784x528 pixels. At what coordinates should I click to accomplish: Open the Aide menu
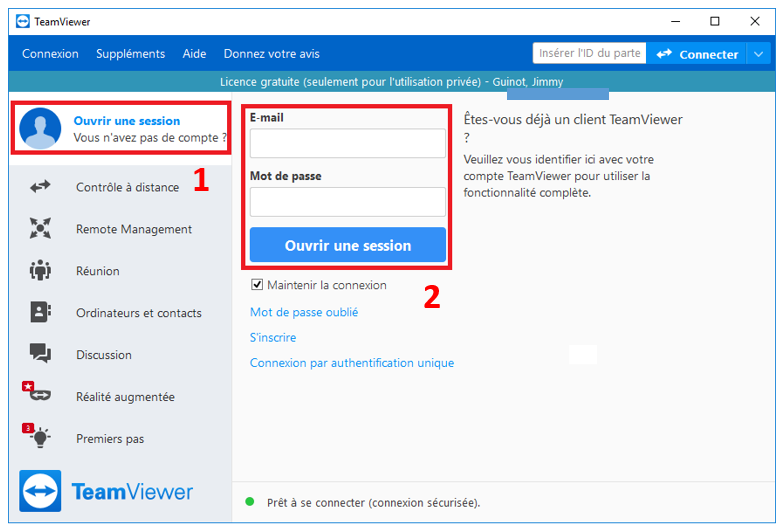pos(194,54)
